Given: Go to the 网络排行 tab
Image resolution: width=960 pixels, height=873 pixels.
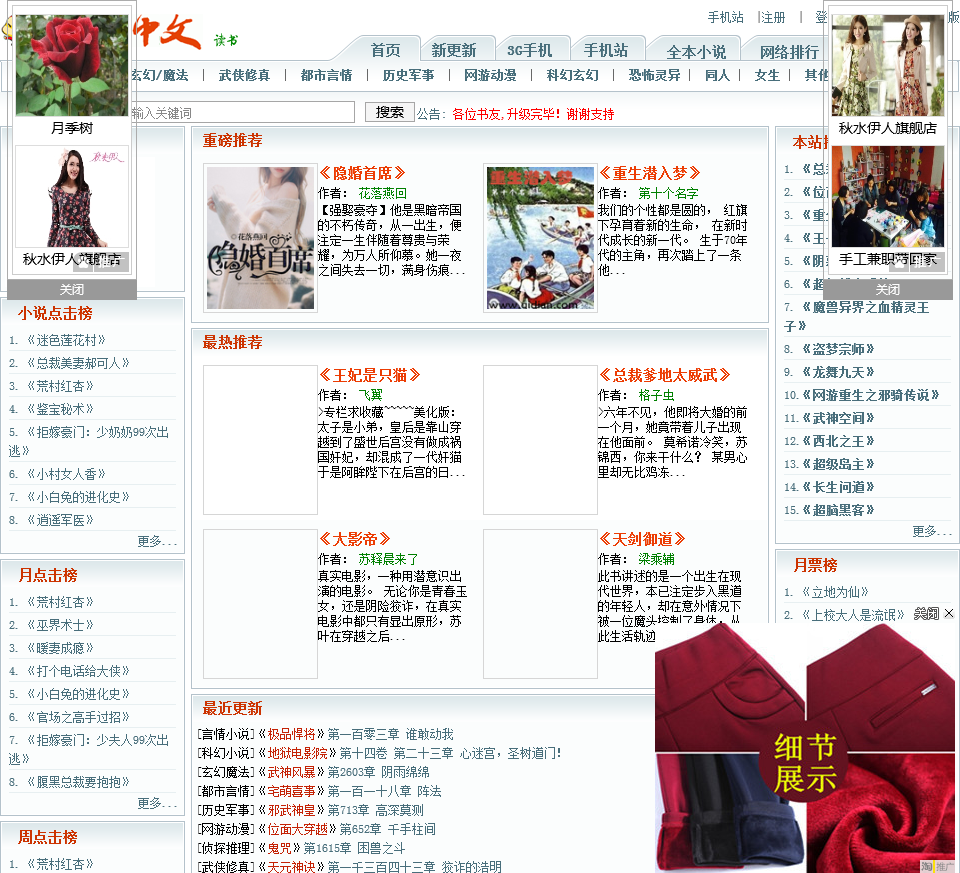Looking at the screenshot, I should [789, 52].
